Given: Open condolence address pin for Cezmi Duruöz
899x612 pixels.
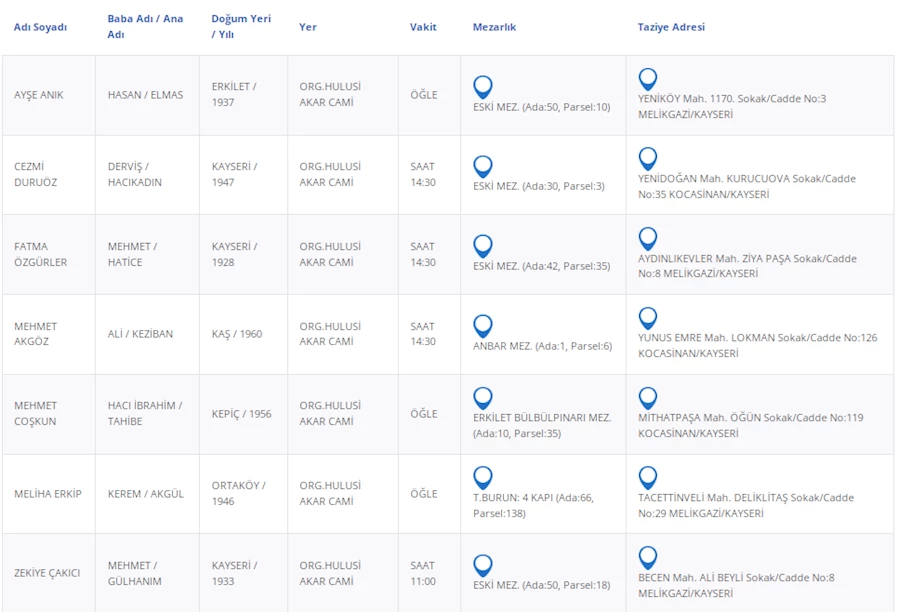Looking at the screenshot, I should 648,158.
